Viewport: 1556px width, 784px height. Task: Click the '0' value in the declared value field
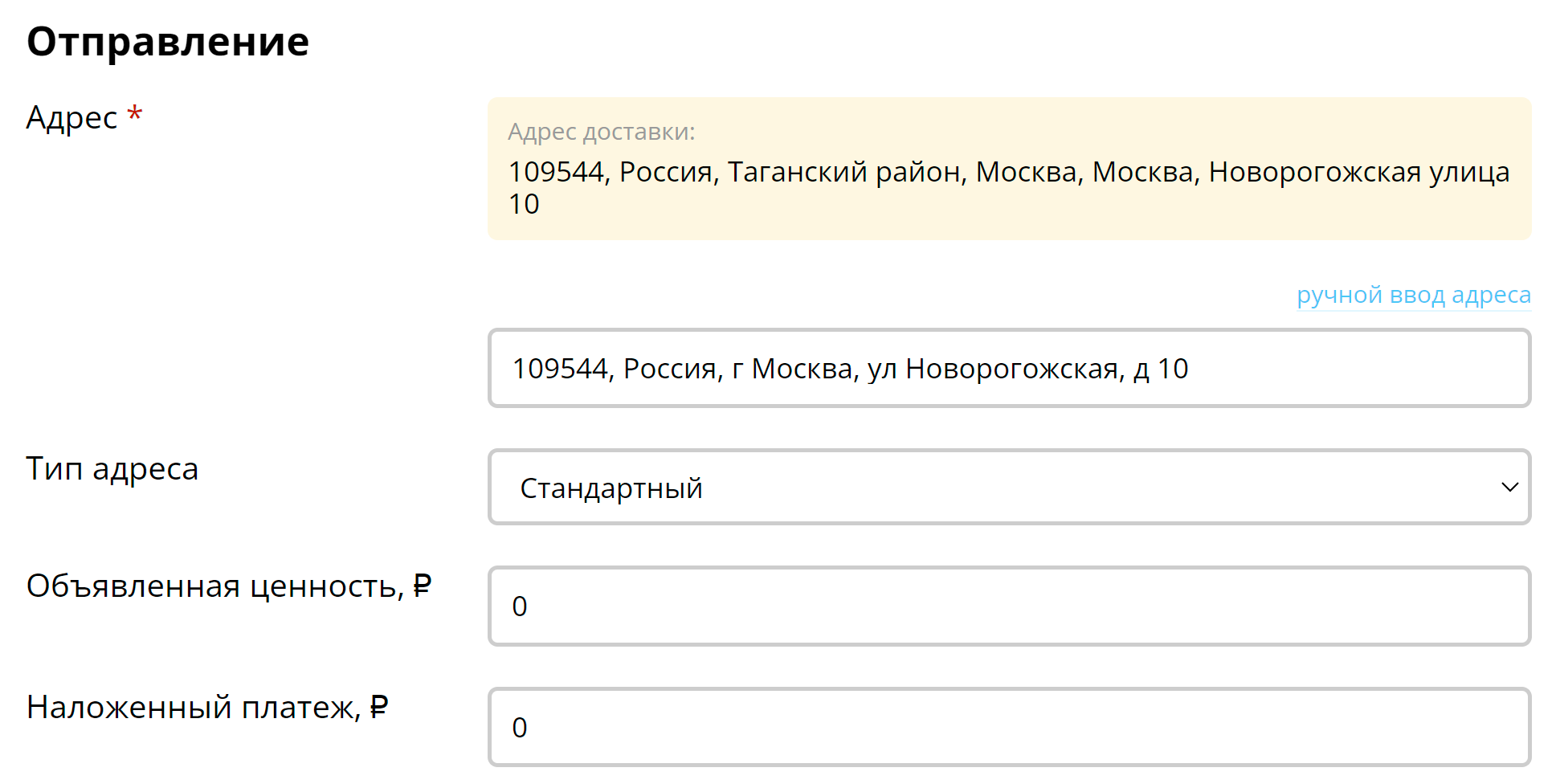(520, 606)
